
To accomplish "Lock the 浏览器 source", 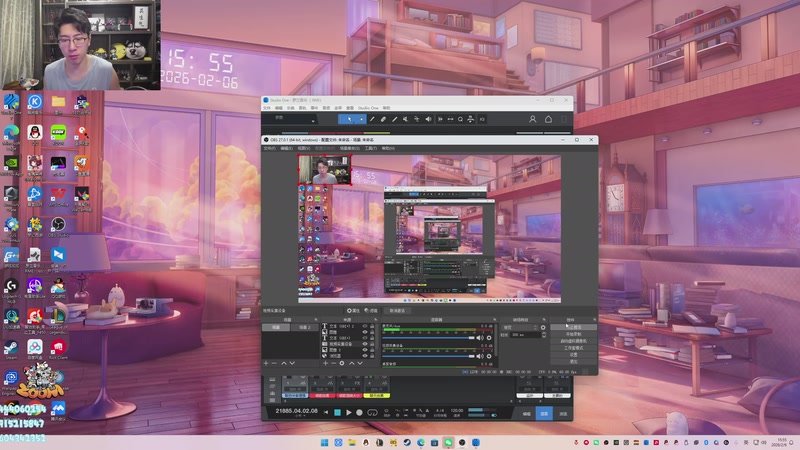I will 372,356.
